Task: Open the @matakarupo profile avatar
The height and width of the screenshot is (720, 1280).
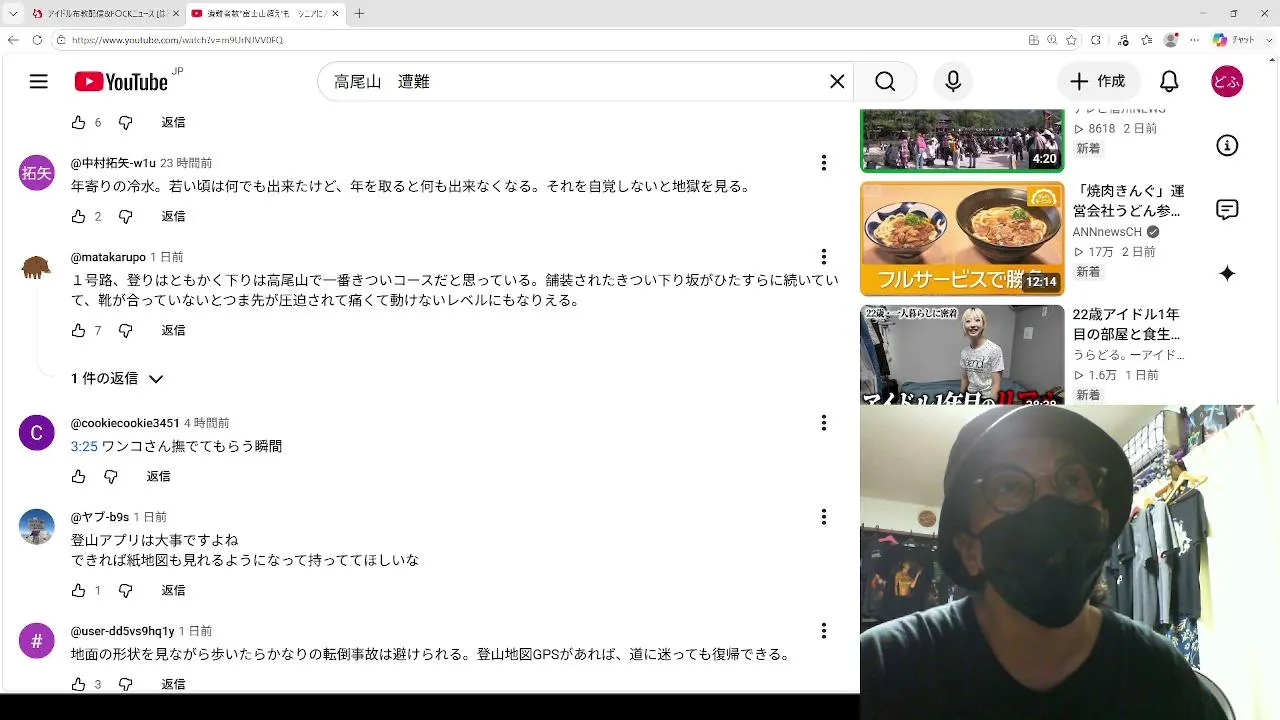Action: [x=37, y=268]
